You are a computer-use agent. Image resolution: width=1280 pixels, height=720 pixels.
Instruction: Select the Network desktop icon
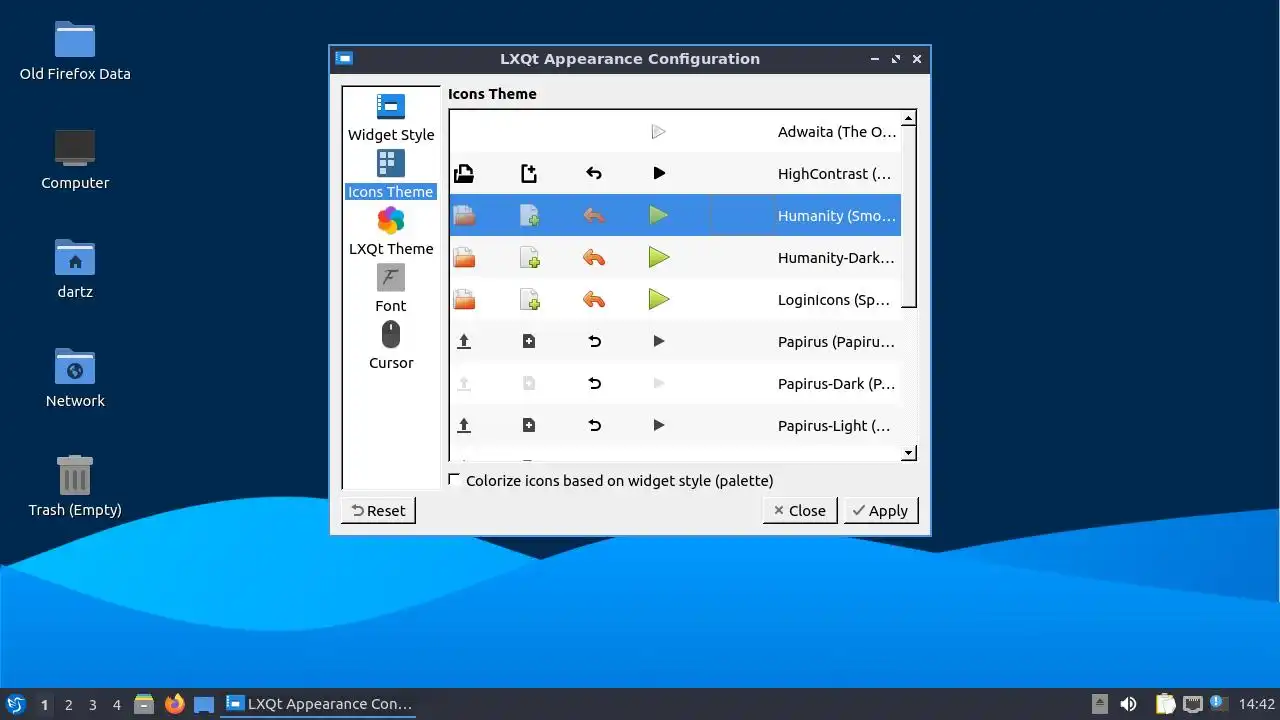75,378
